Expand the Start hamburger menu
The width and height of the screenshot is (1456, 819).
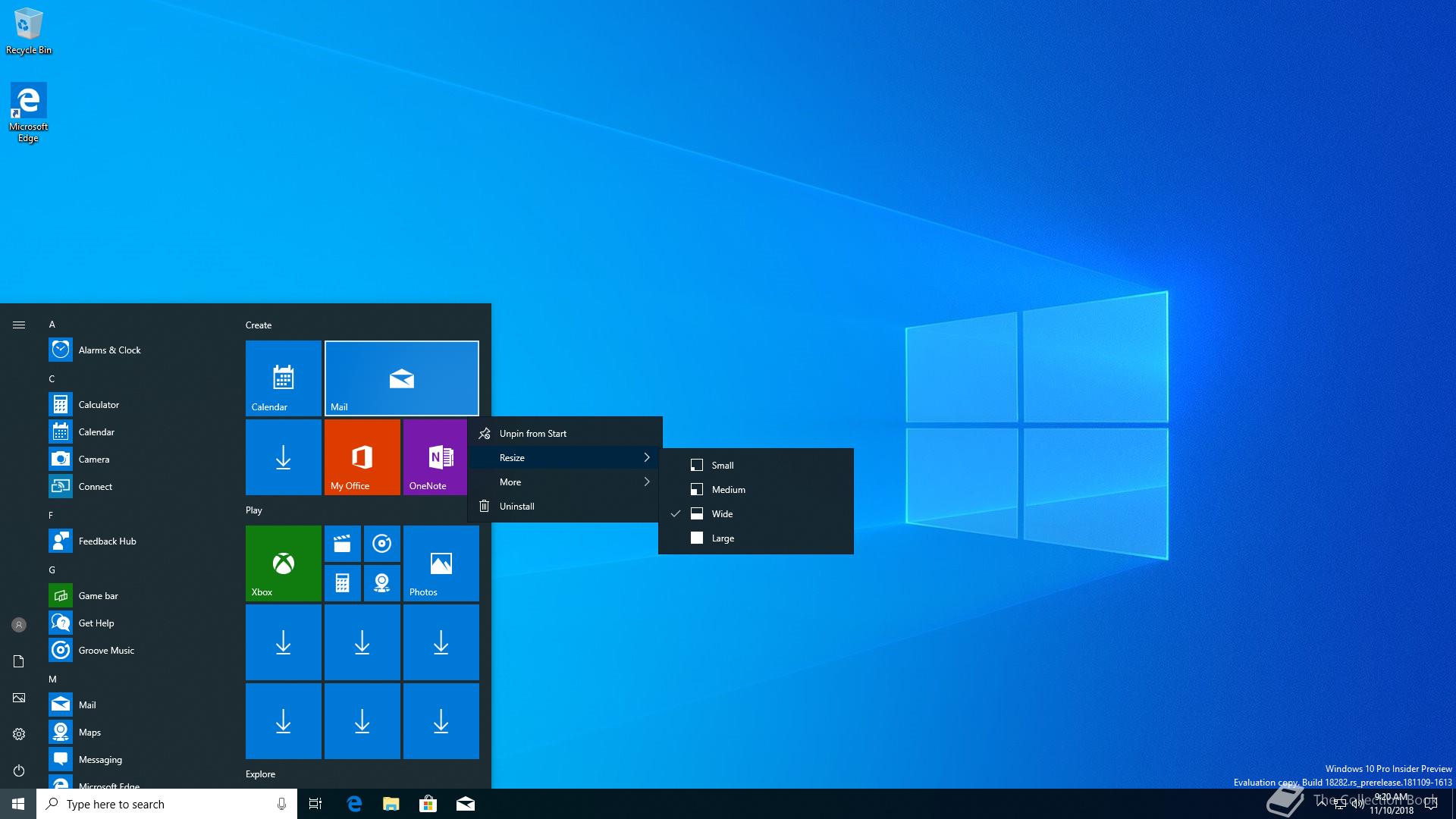click(x=19, y=325)
